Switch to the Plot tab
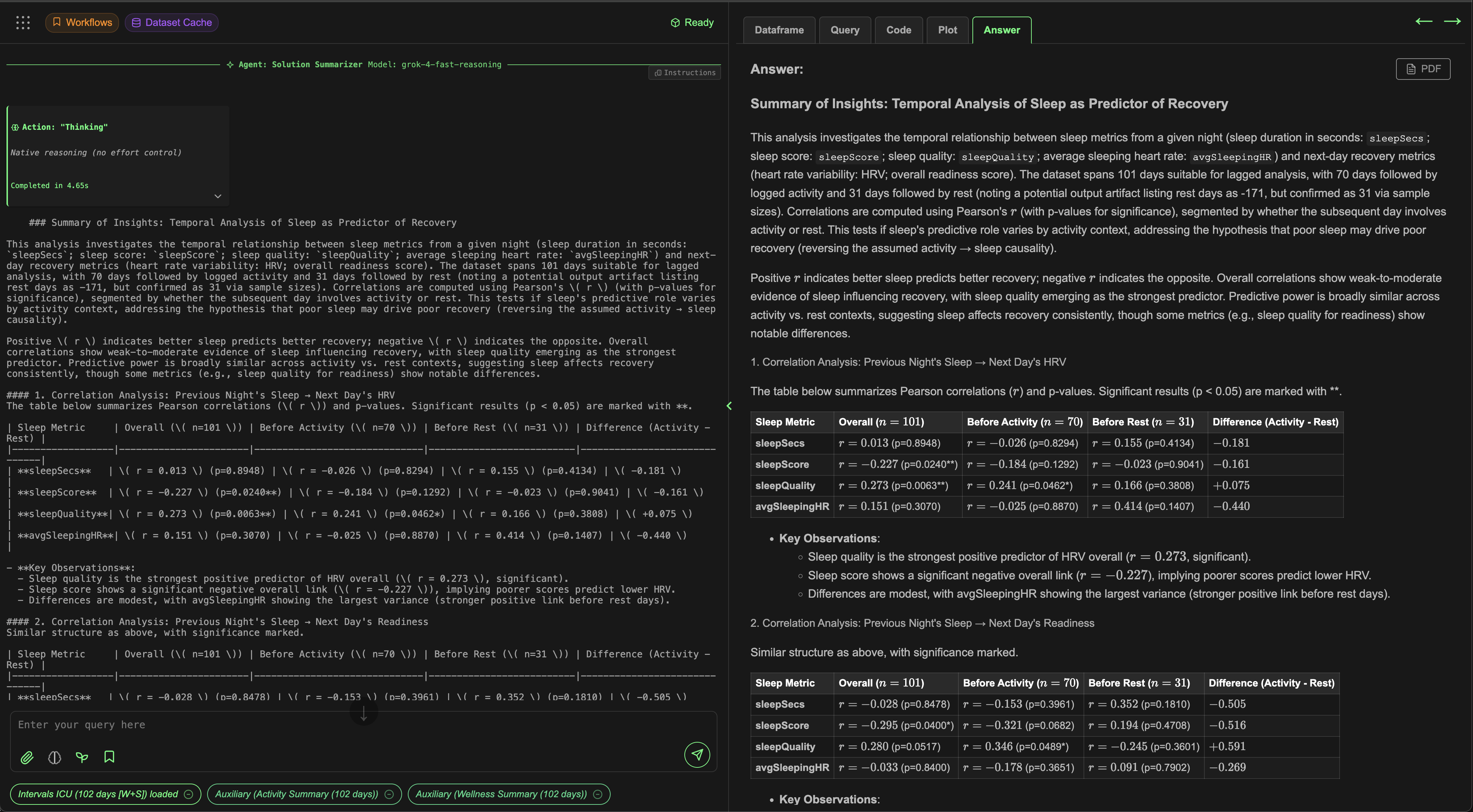Viewport: 1473px width, 812px height. [x=947, y=30]
